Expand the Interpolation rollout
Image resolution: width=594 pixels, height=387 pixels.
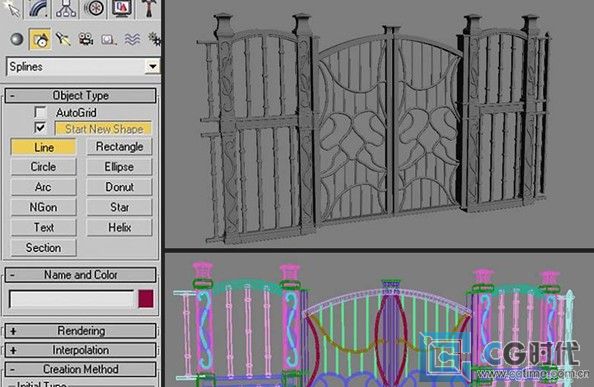(x=80, y=350)
